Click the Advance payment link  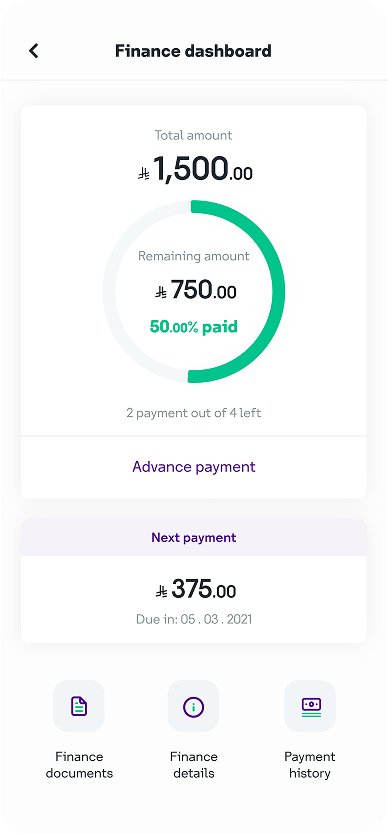(194, 467)
